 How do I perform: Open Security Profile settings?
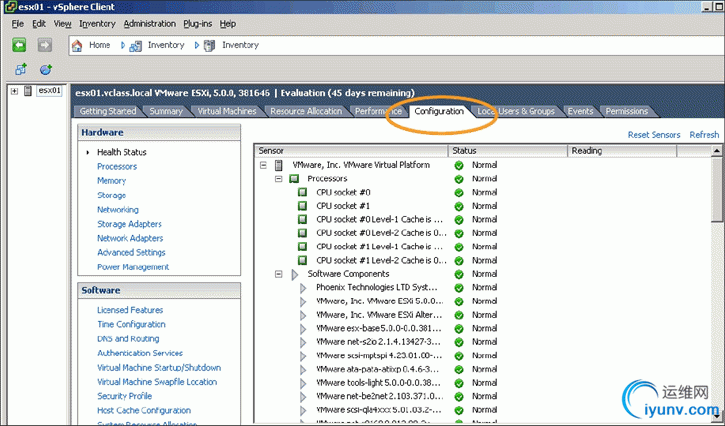click(124, 396)
